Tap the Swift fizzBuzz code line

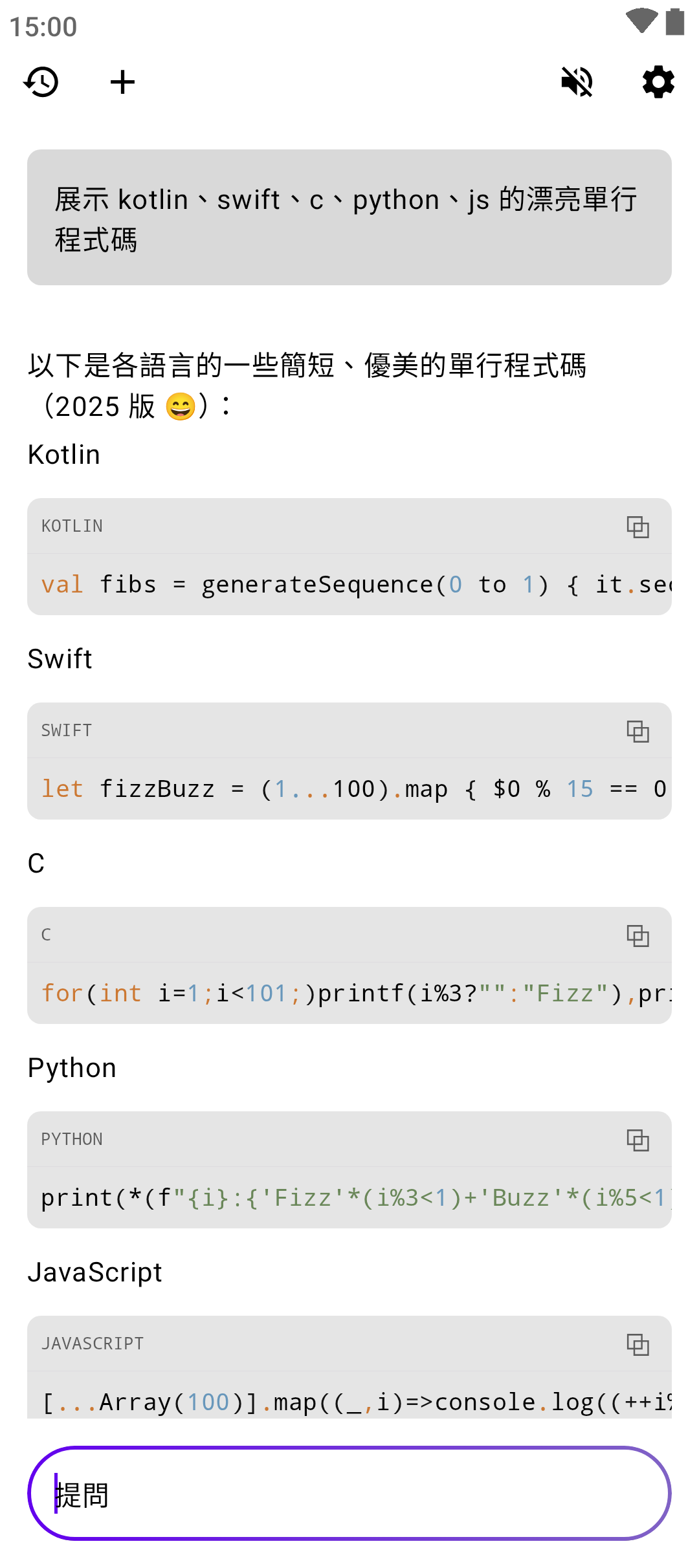(349, 789)
